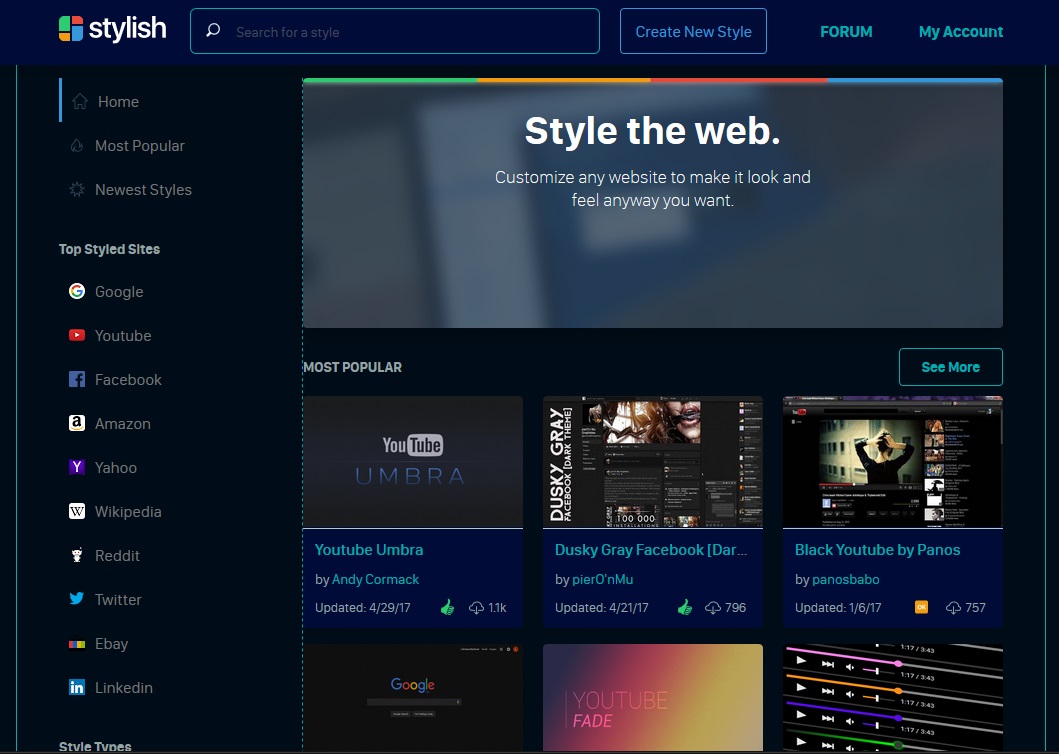Click the Reddit alien icon
This screenshot has height=754, width=1059.
[x=77, y=555]
